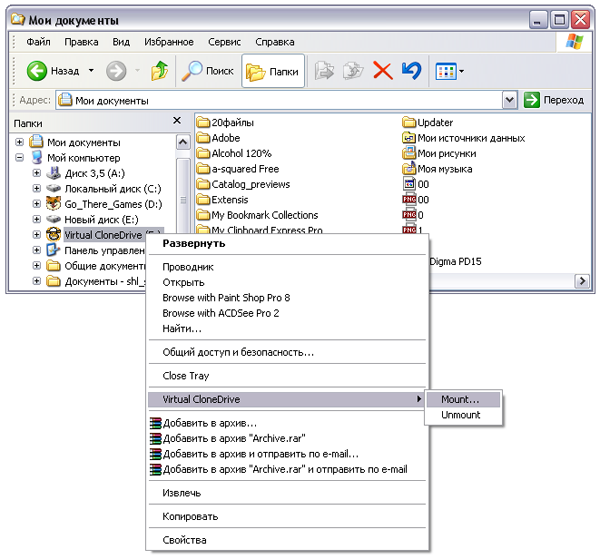Click the Мой компьютер icon in tree
The image size is (600, 559).
coord(36,157)
